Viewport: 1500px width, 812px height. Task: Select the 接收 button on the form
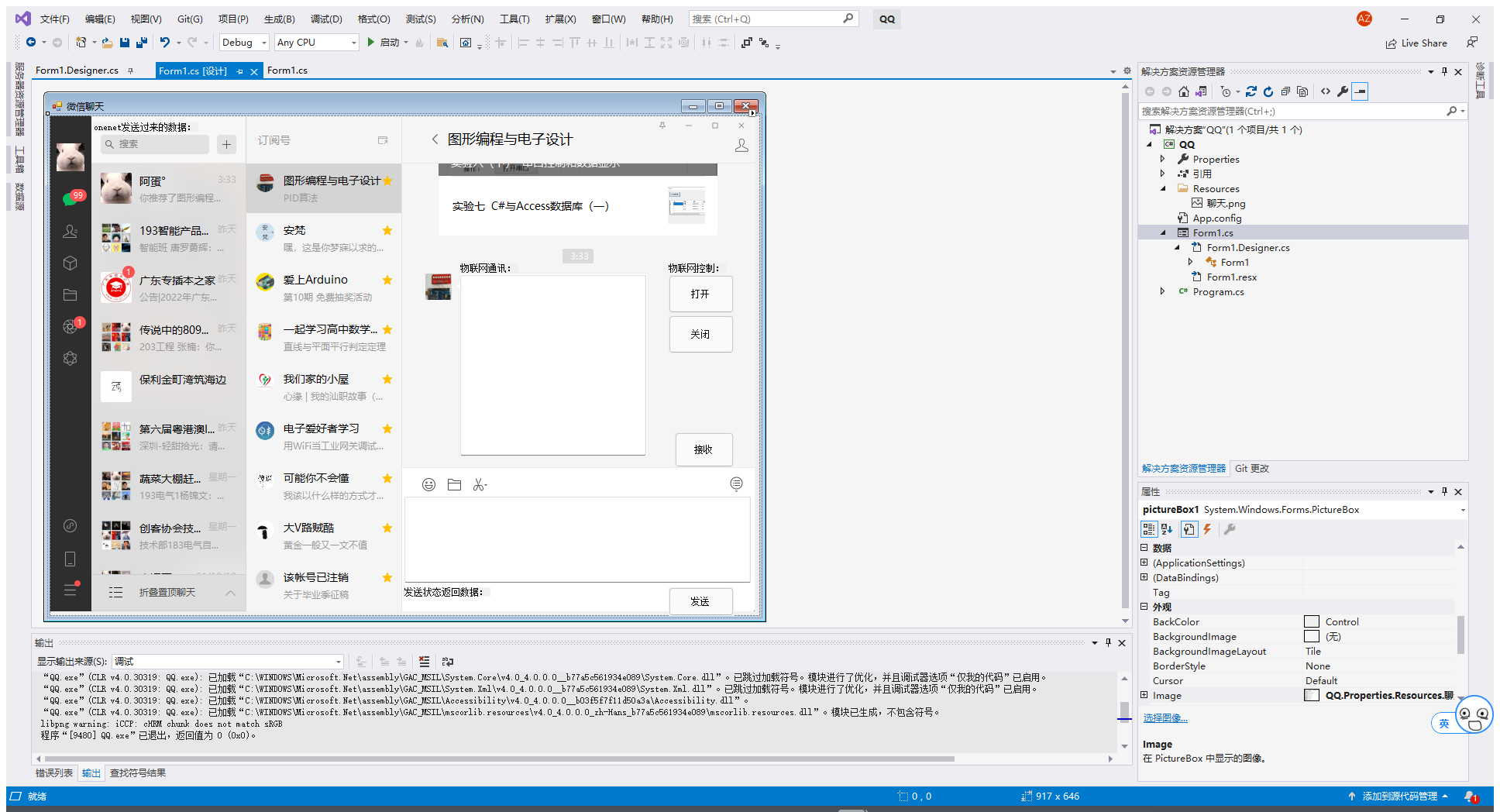pos(704,449)
